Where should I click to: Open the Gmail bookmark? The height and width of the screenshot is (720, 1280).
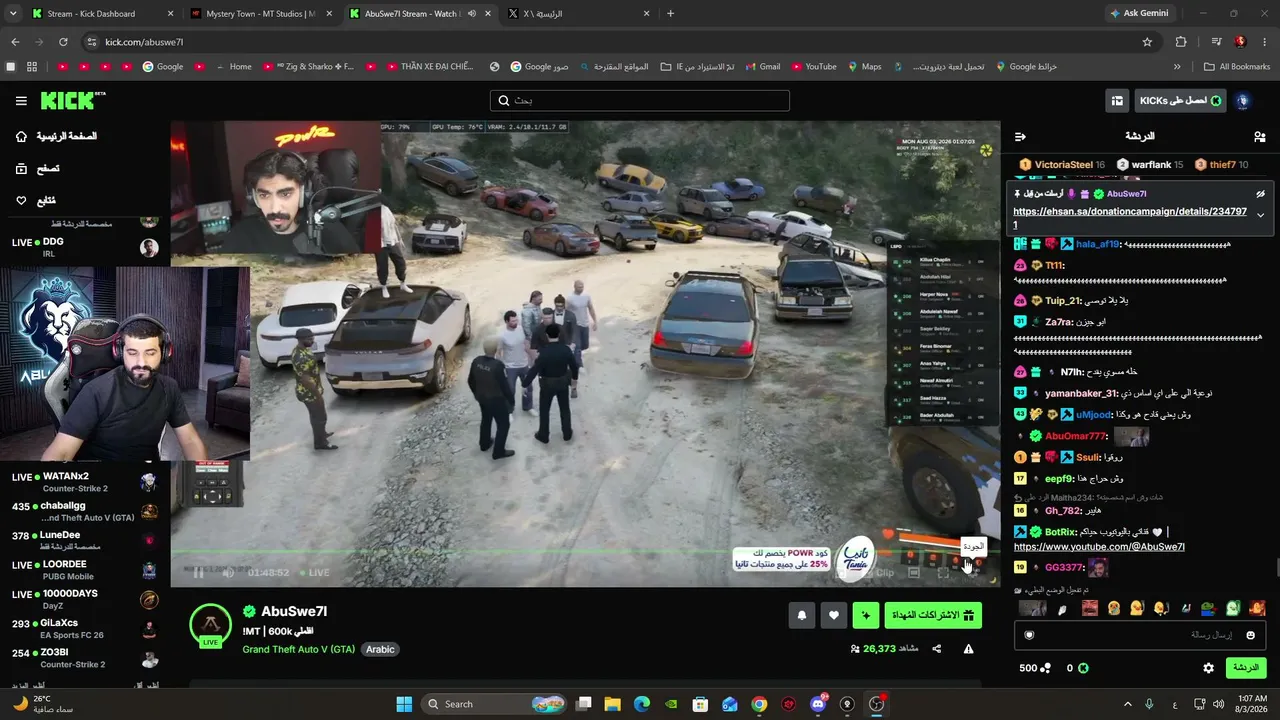click(762, 67)
